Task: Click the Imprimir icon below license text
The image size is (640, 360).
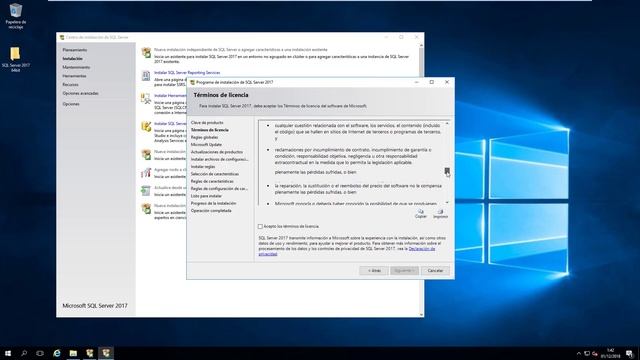Action: pos(440,213)
